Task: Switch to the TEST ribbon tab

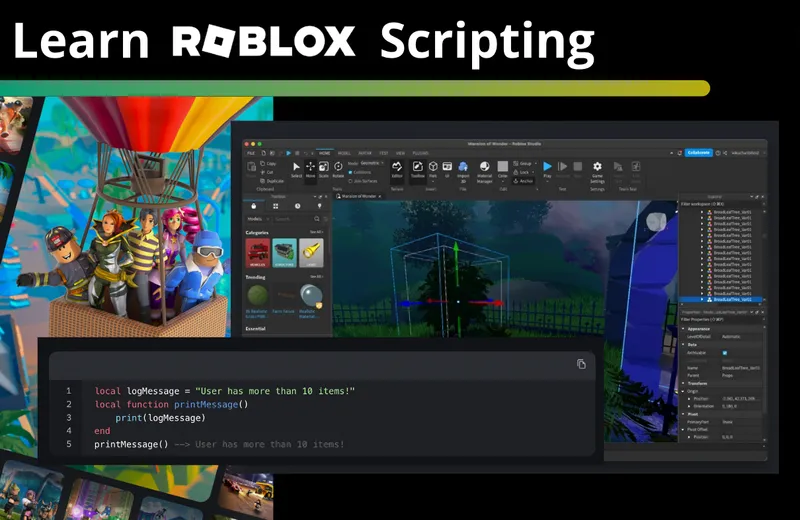Action: (384, 153)
